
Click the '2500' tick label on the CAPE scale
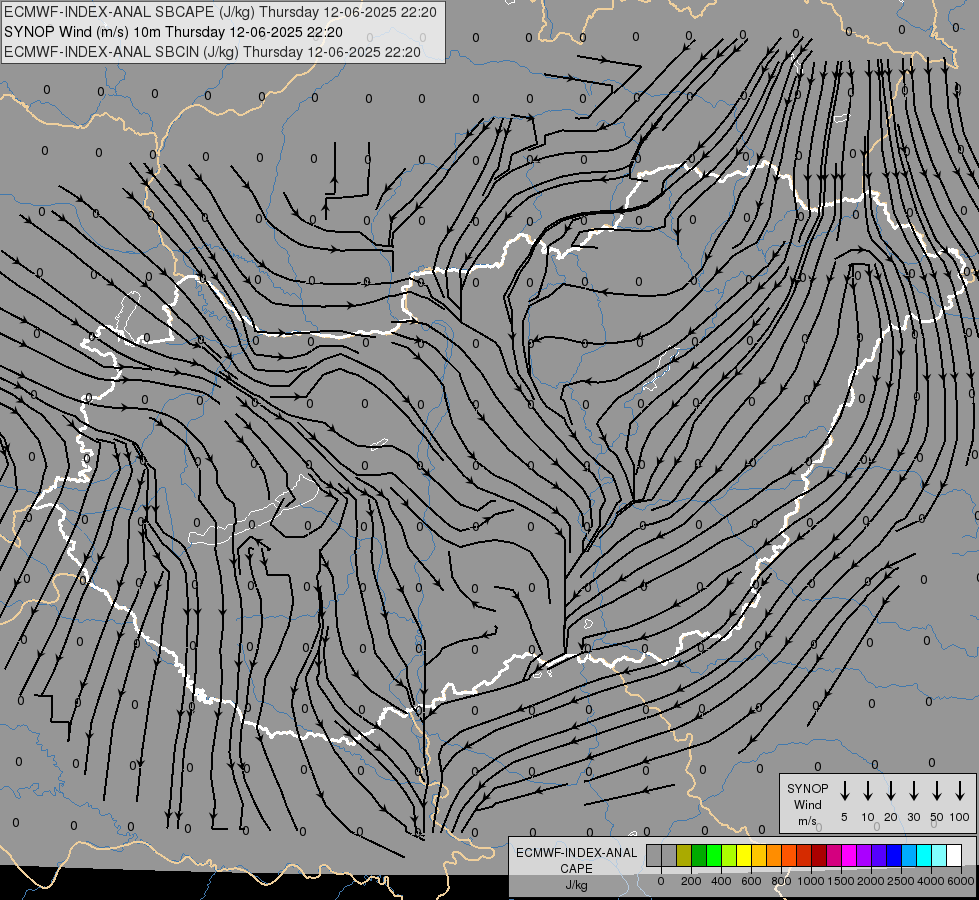coord(901,881)
